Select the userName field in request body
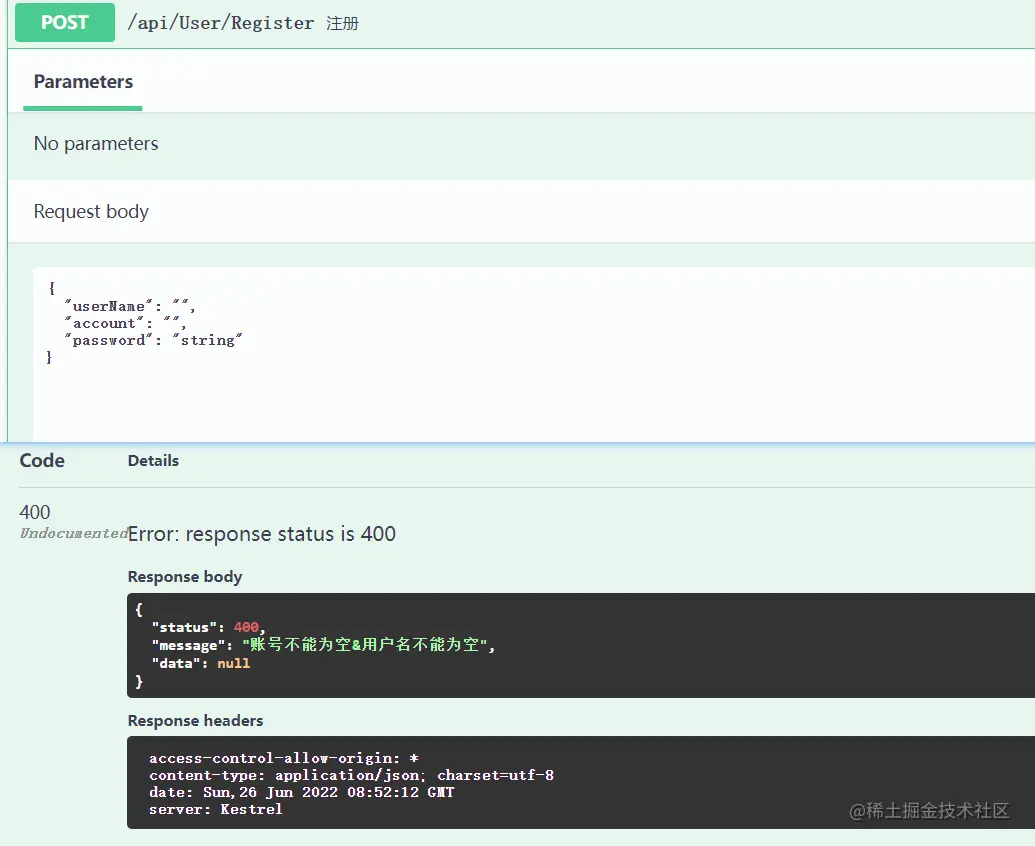The height and width of the screenshot is (846, 1035). pyautogui.click(x=105, y=306)
